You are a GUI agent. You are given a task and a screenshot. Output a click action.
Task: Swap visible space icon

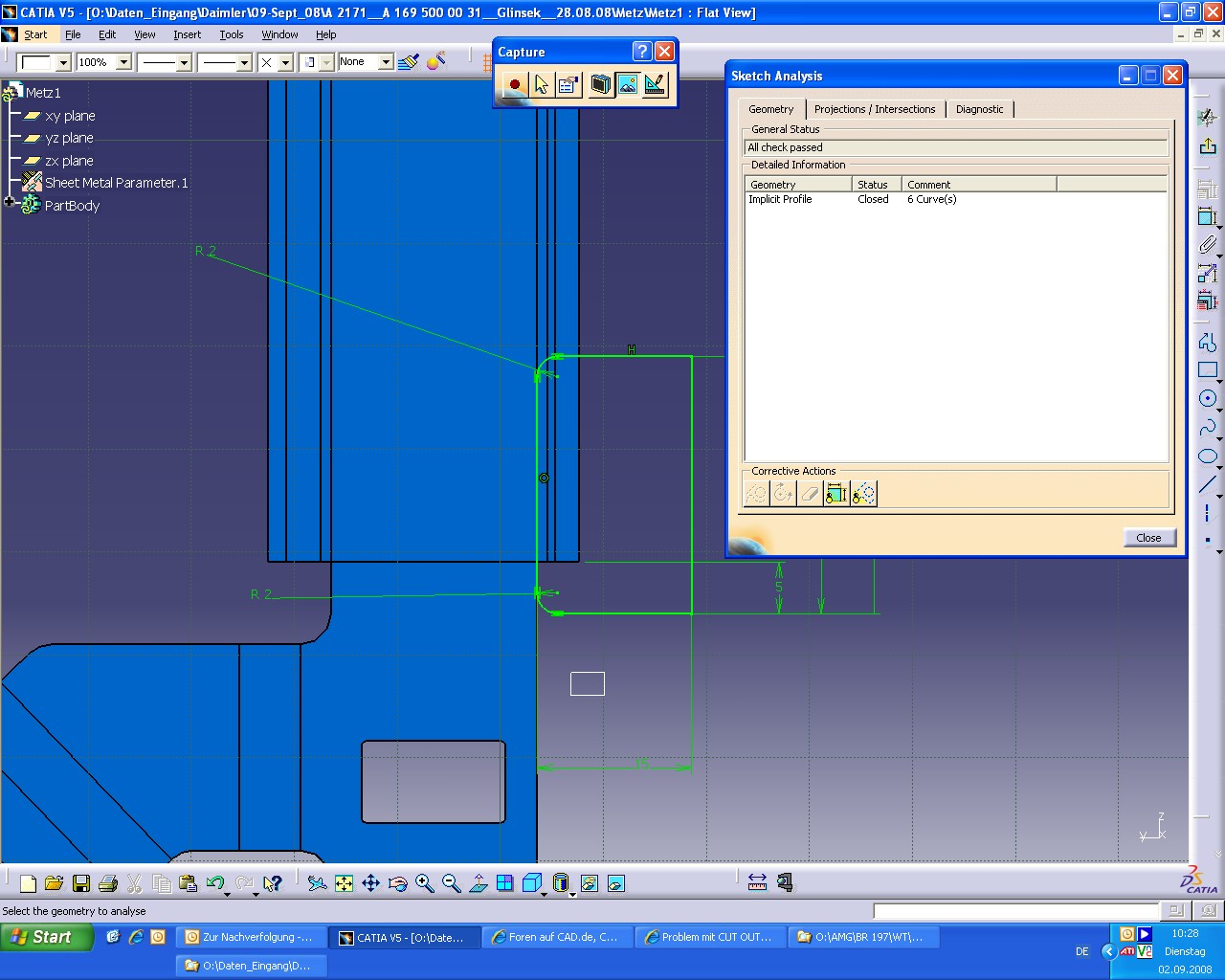pyautogui.click(x=616, y=883)
